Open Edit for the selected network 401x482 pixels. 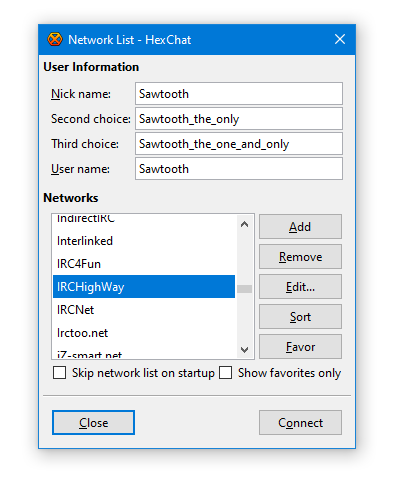[x=300, y=287]
